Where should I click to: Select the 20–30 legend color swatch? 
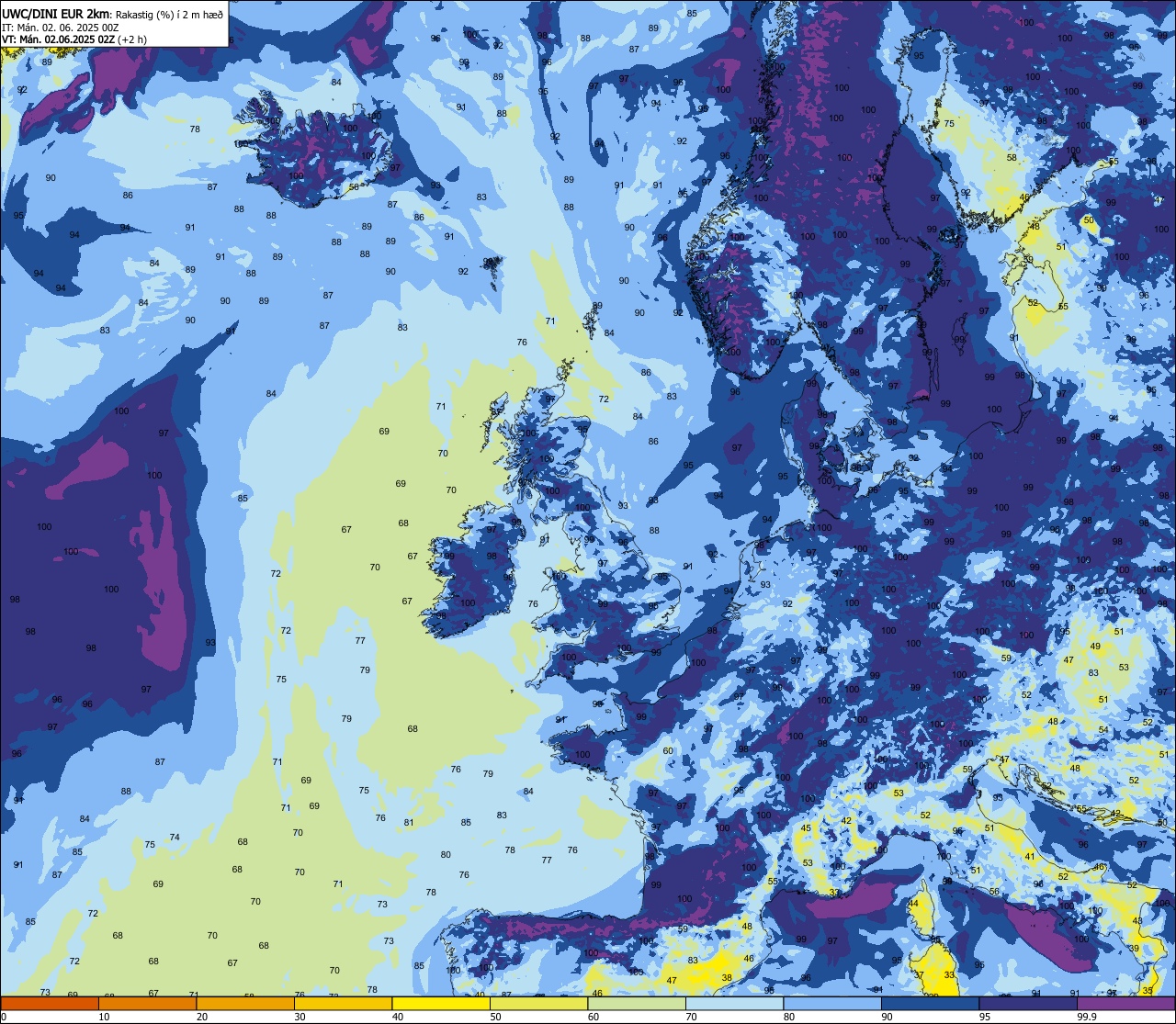point(245,1003)
